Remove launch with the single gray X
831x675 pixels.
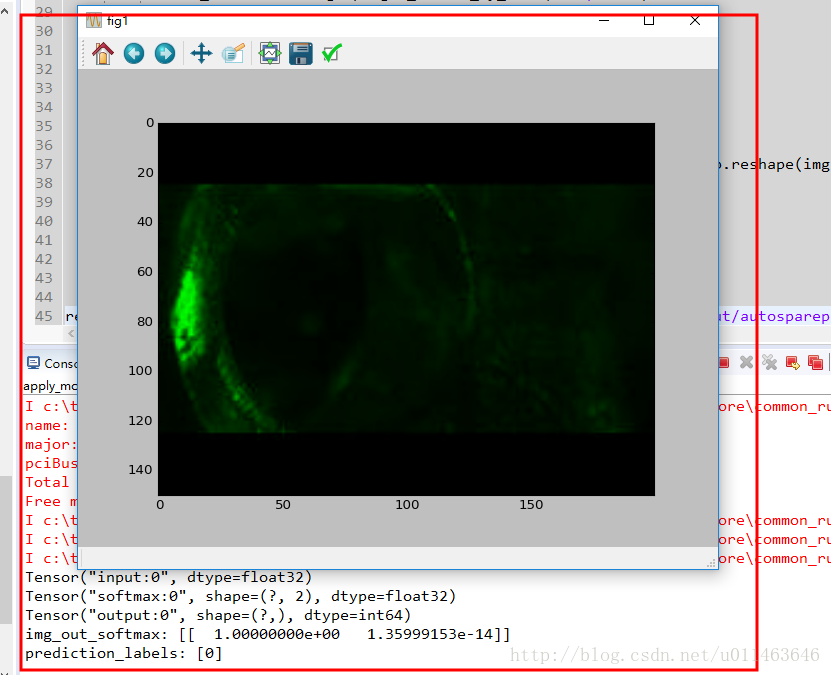[x=746, y=362]
